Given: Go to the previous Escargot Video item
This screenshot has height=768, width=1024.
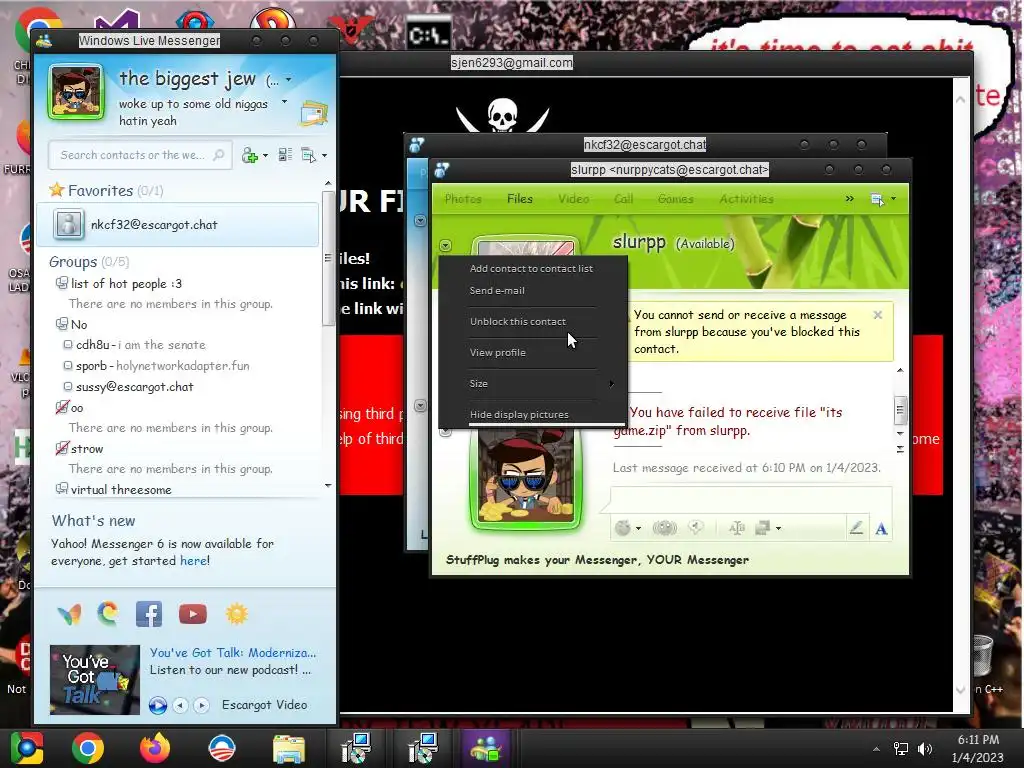Looking at the screenshot, I should tap(181, 705).
